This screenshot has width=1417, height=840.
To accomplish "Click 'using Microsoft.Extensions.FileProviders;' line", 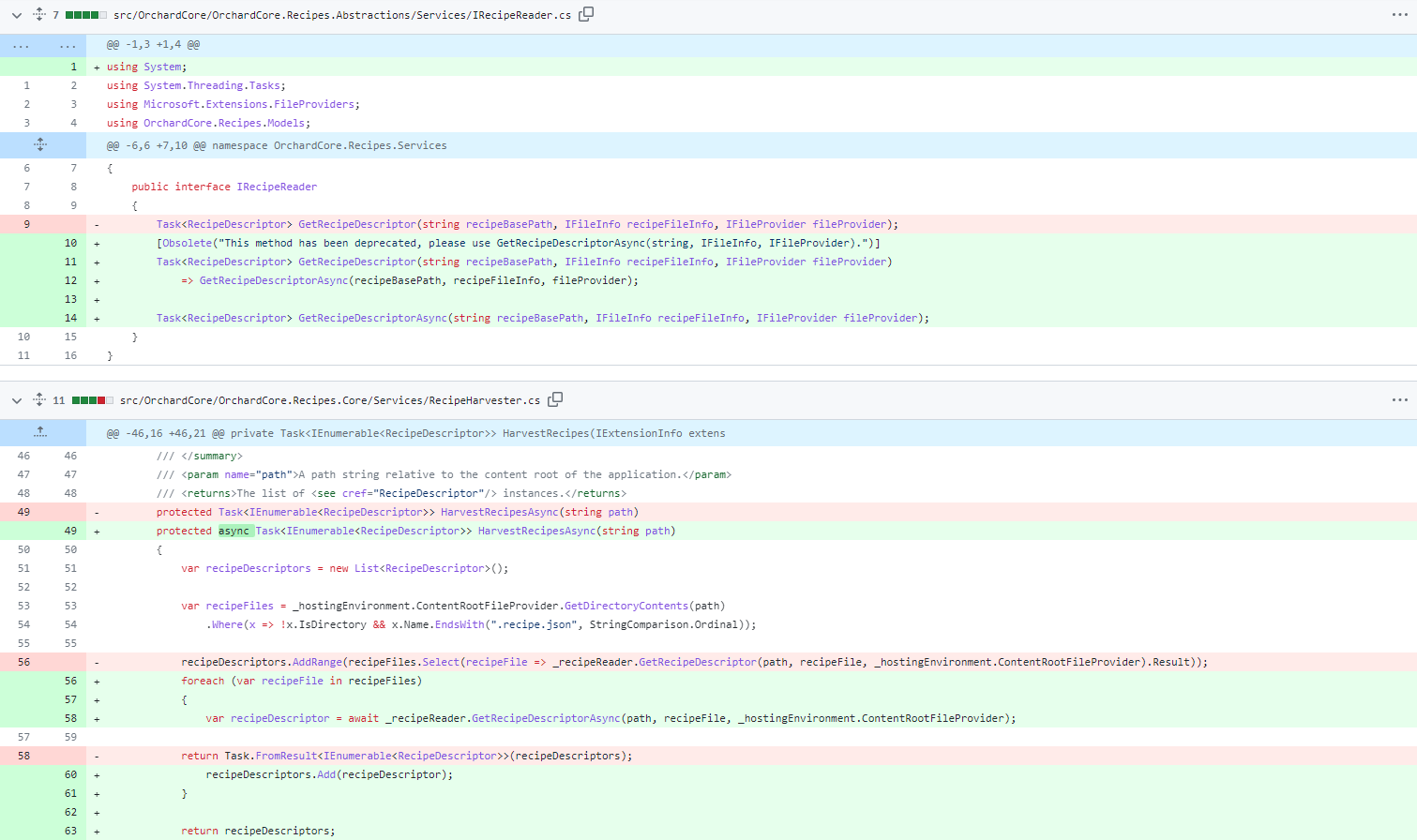I will coord(233,104).
